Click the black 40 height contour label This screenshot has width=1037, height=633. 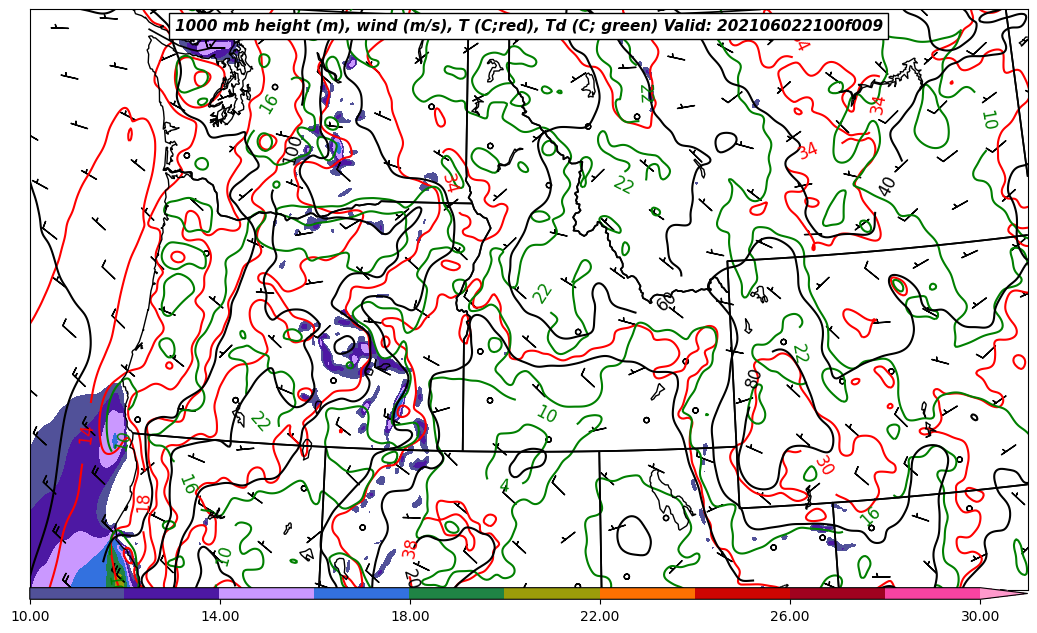coord(887,186)
